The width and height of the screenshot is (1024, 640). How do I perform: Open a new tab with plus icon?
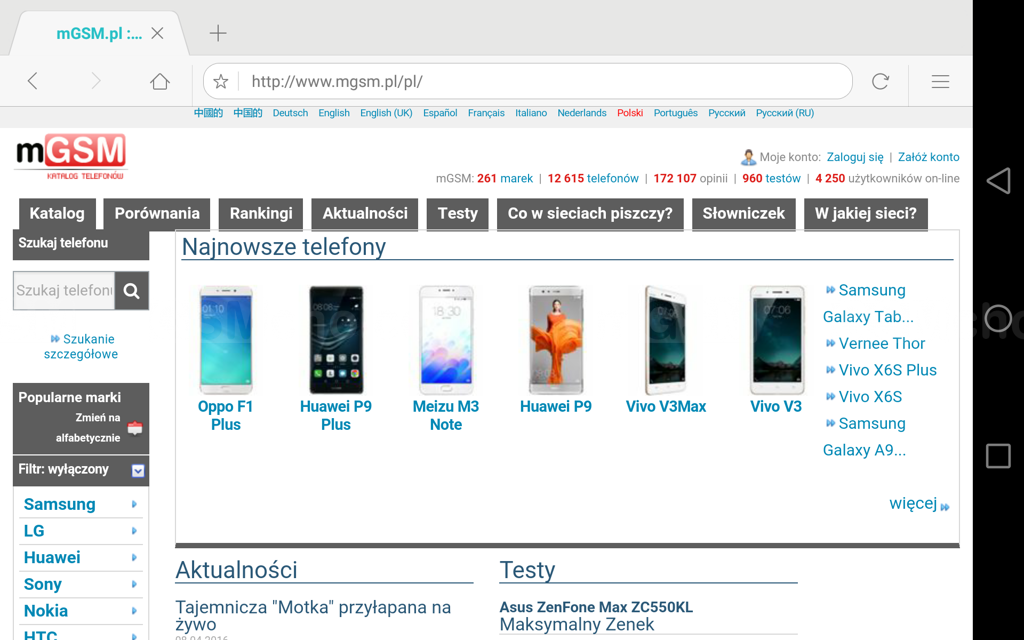[218, 33]
